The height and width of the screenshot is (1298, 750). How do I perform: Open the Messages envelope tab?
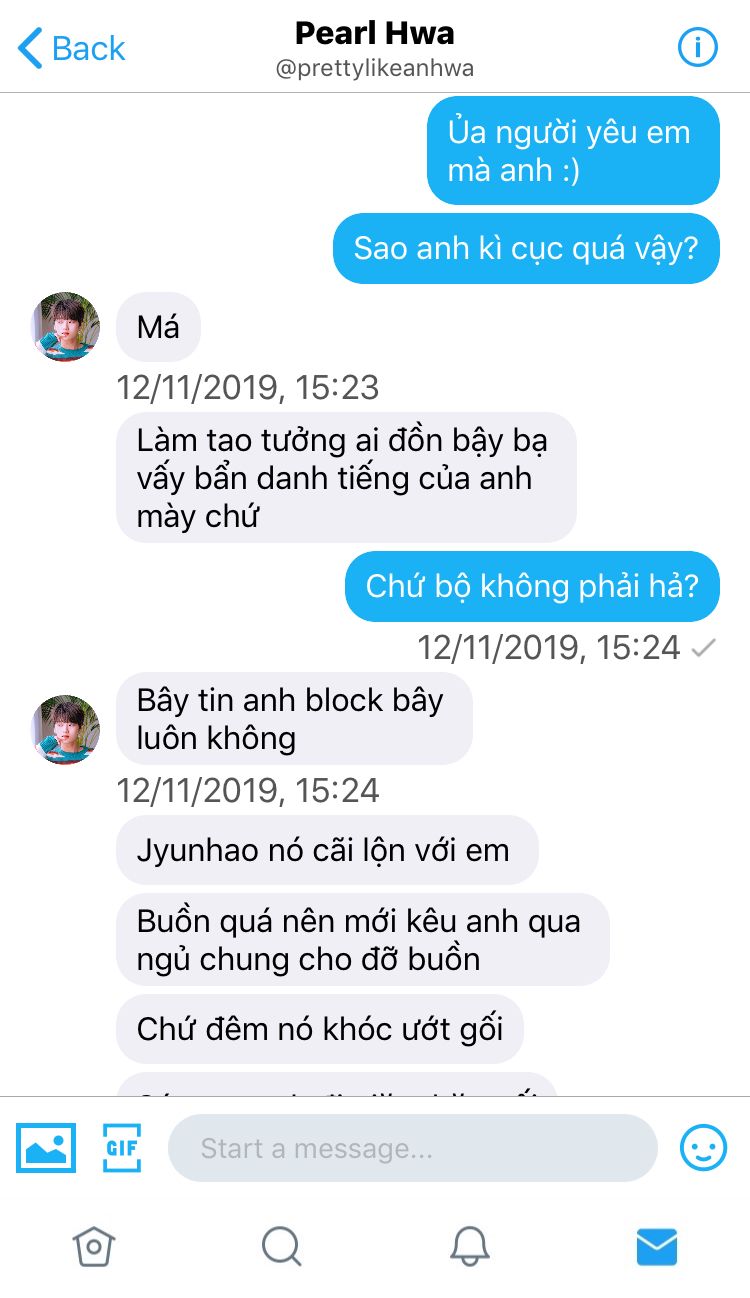pyautogui.click(x=657, y=1246)
